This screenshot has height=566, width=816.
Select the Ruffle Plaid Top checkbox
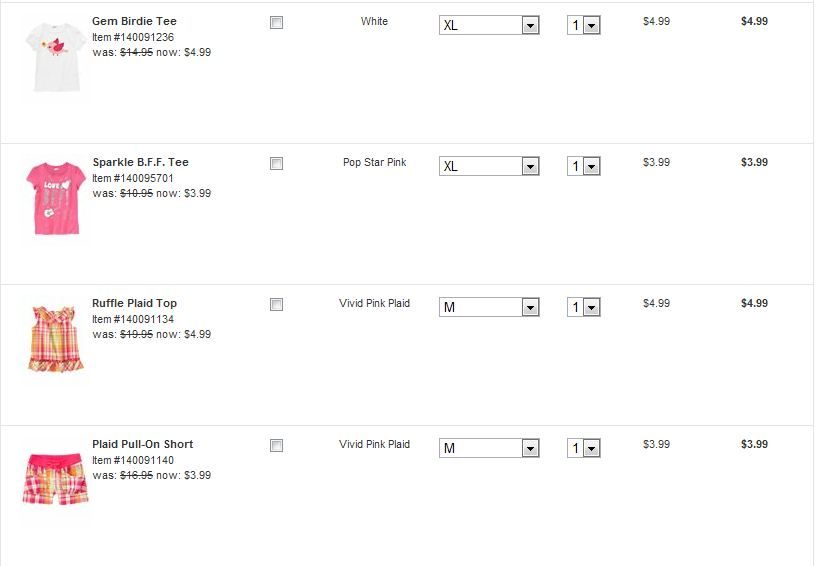pyautogui.click(x=277, y=304)
